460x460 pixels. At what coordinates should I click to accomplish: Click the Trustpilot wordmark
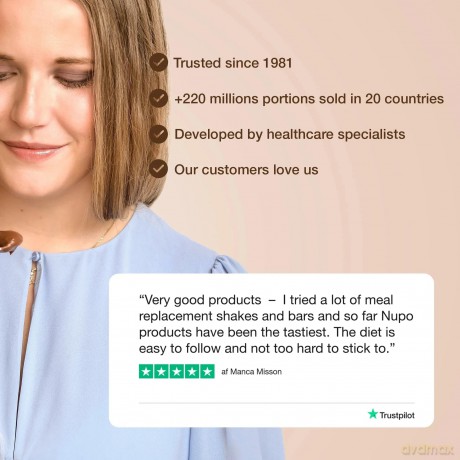397,415
